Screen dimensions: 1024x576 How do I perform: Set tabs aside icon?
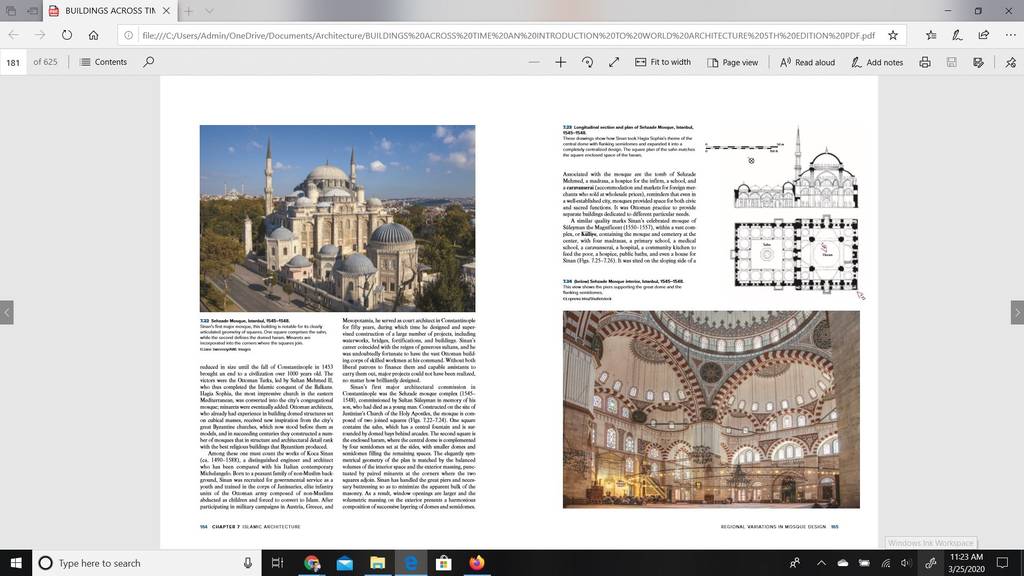click(x=32, y=10)
